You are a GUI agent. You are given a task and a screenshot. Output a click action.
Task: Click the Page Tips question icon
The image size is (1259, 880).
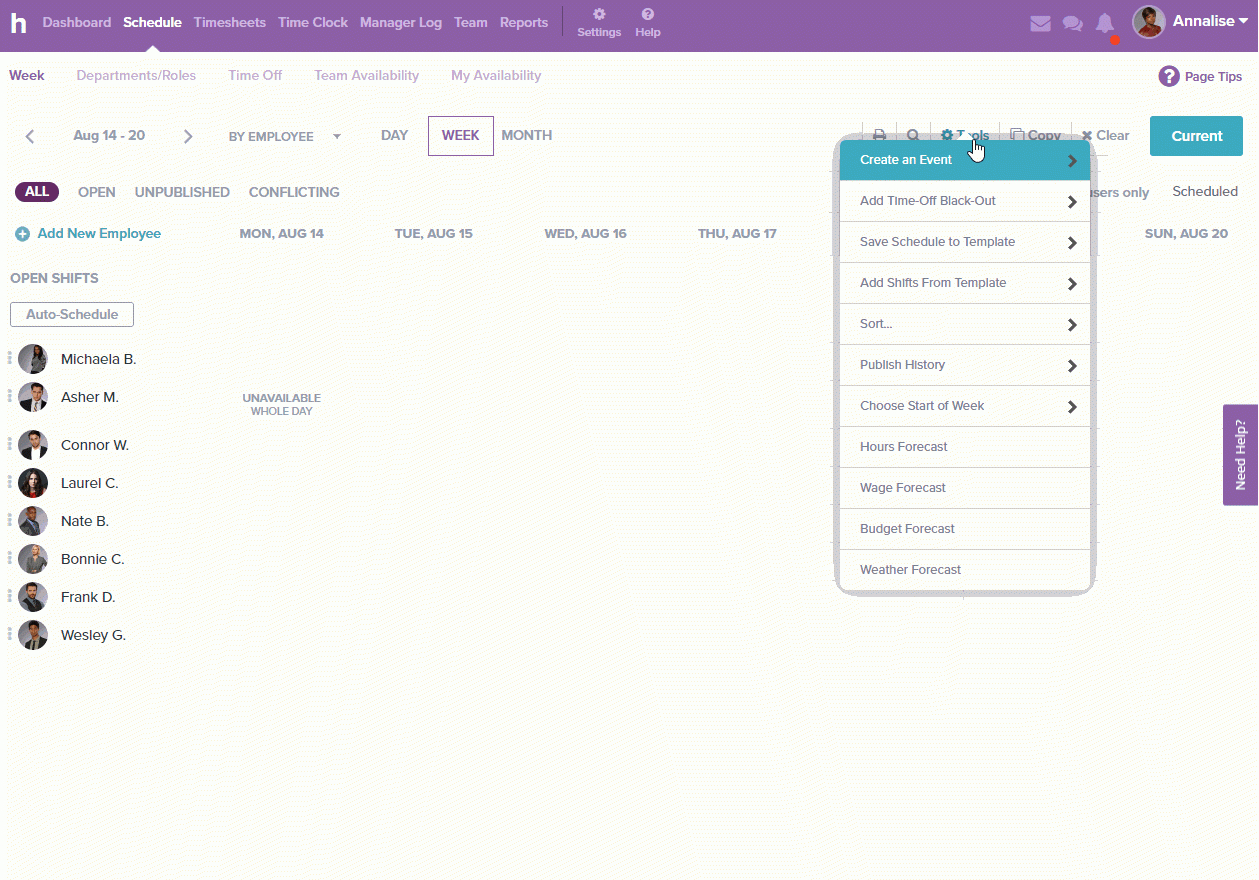pos(1169,76)
